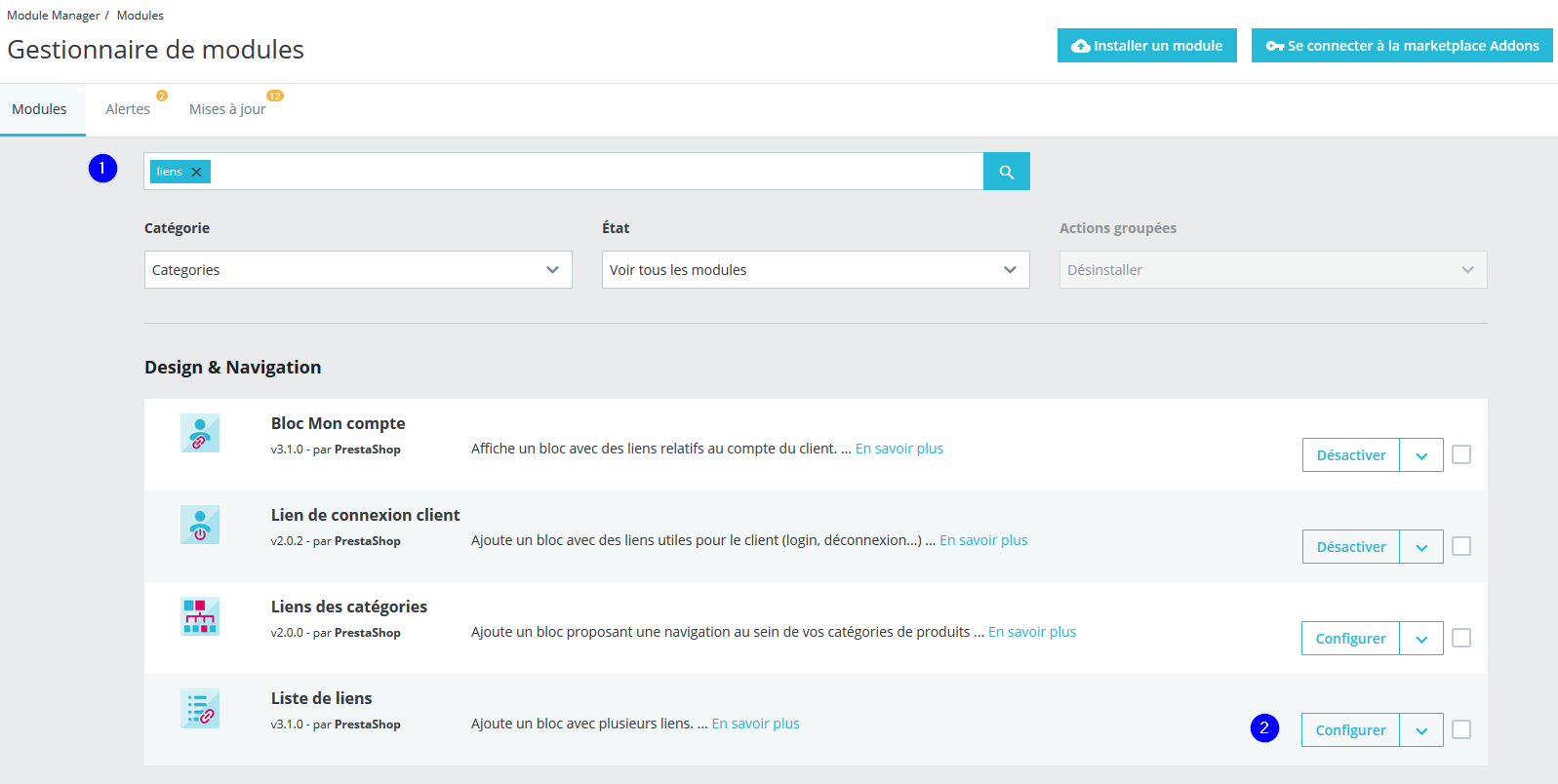Image resolution: width=1558 pixels, height=784 pixels.
Task: Expand actions arrow for Bloc Mon compte
Action: (1421, 455)
